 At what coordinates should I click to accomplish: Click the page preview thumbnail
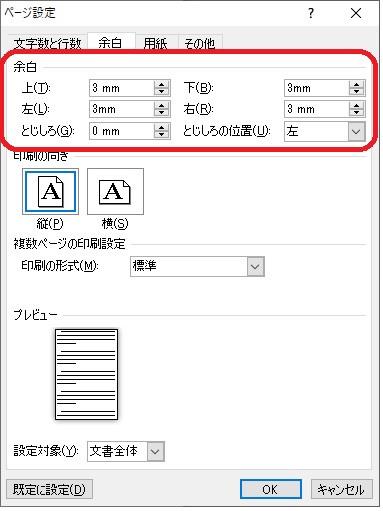pyautogui.click(x=86, y=374)
